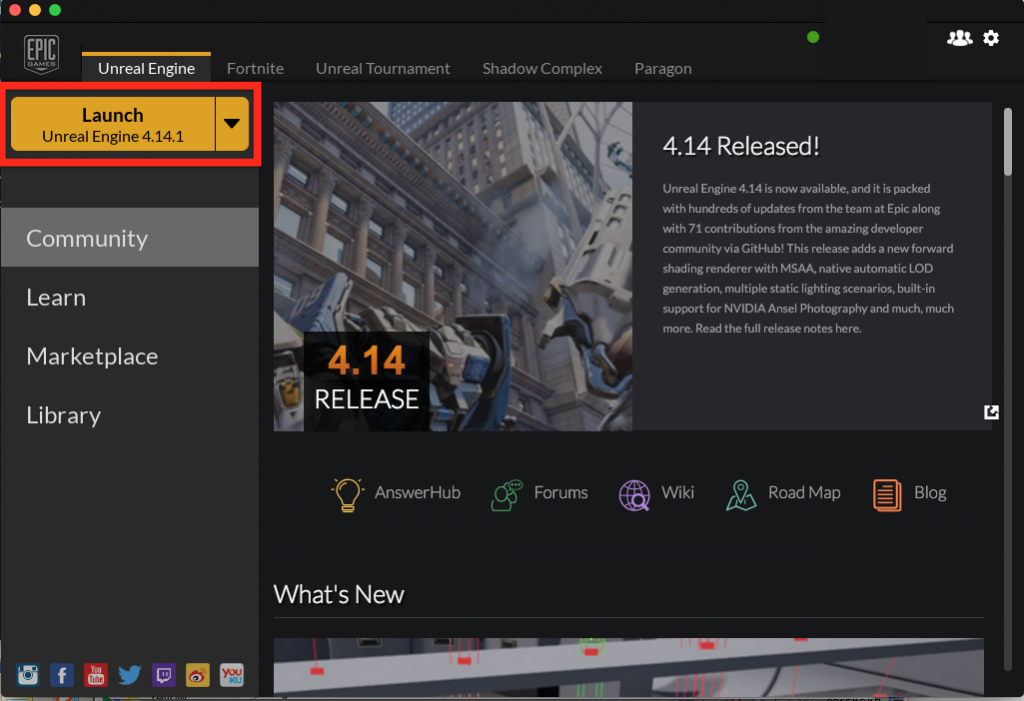The image size is (1024, 701).
Task: Switch to the Paragon tab
Action: [663, 68]
